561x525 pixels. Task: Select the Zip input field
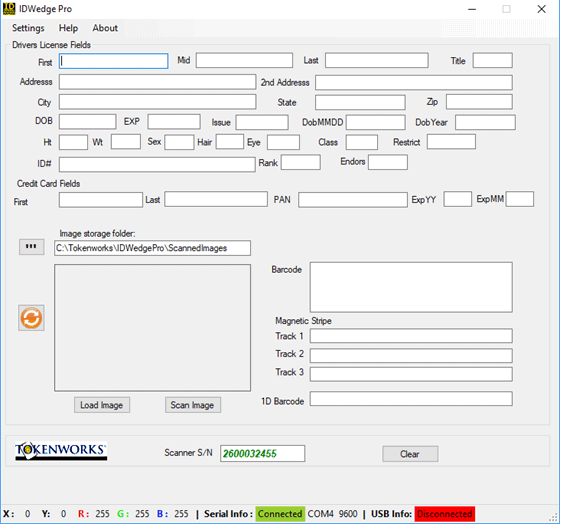[x=479, y=102]
